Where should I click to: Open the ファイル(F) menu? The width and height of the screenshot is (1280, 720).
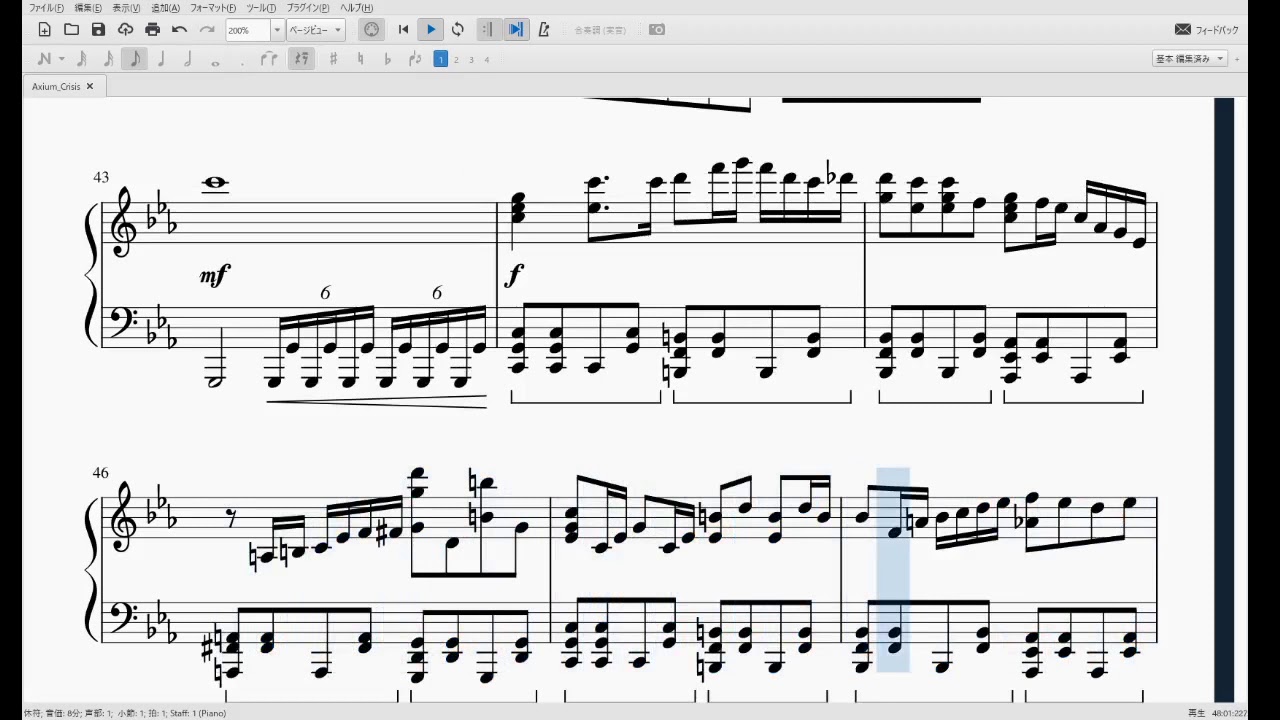click(x=47, y=8)
